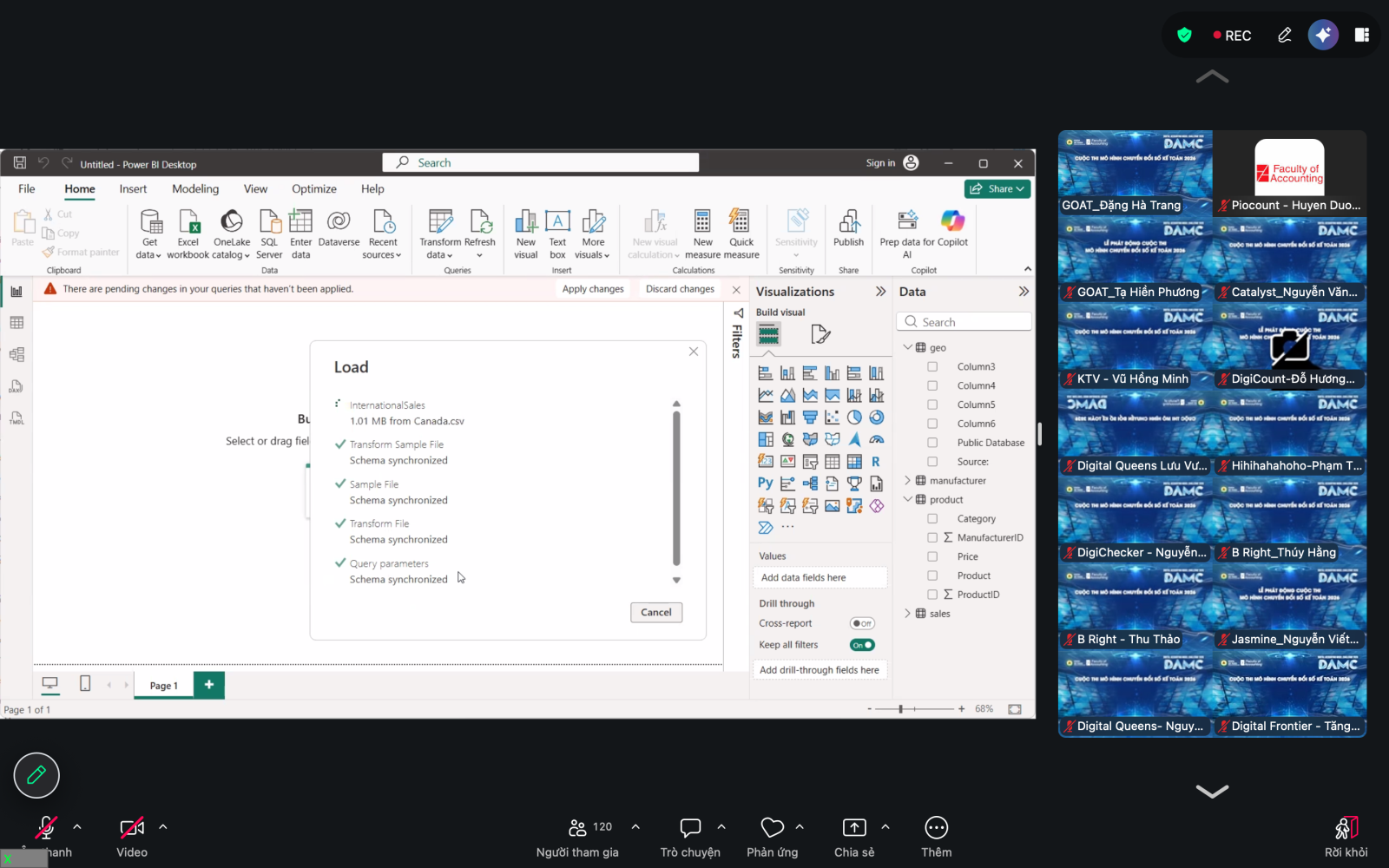Click Sign in on the title bar
This screenshot has height=868, width=1389.
coord(880,163)
